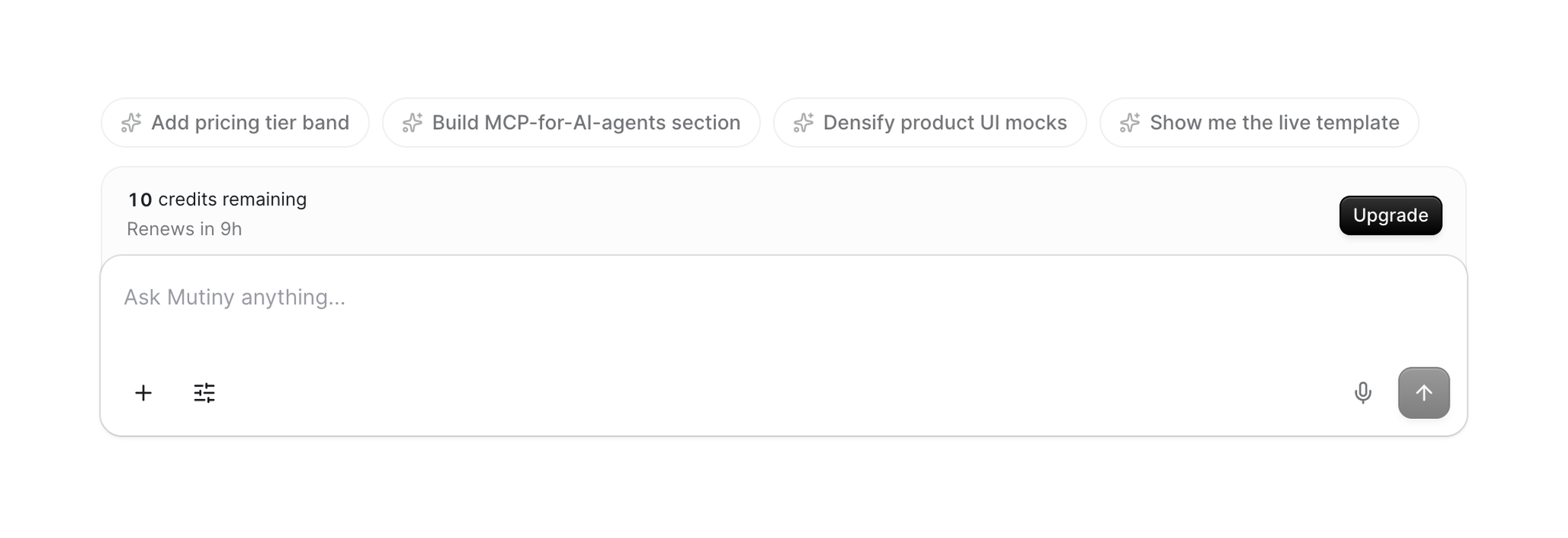Click sparkle icon beside Add pricing tier band
Image resolution: width=1568 pixels, height=538 pixels.
pos(131,123)
